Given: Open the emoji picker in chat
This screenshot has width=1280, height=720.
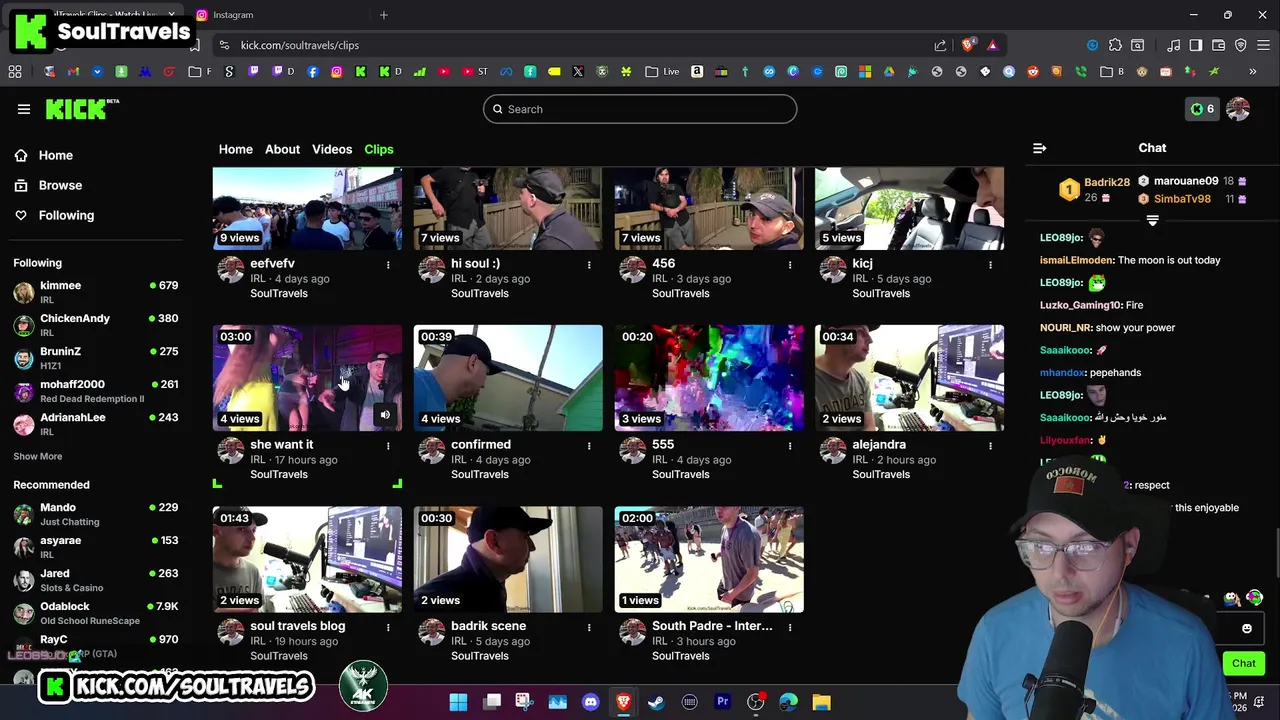Looking at the screenshot, I should pos(1246,628).
